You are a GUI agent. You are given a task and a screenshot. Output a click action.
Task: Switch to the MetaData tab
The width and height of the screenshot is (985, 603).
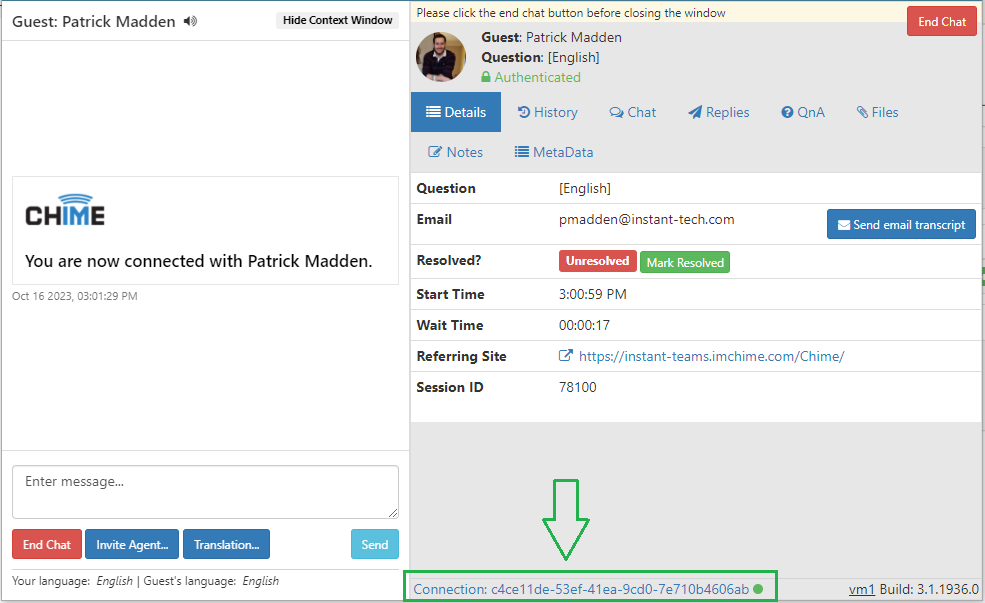(x=554, y=152)
